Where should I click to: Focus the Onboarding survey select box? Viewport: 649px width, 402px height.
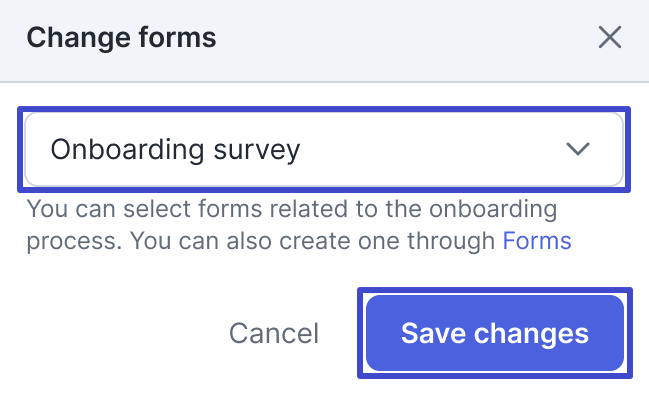point(323,150)
